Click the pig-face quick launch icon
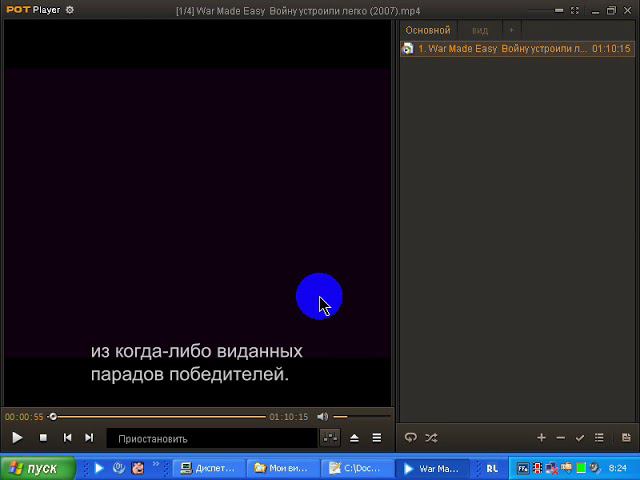 (x=138, y=468)
